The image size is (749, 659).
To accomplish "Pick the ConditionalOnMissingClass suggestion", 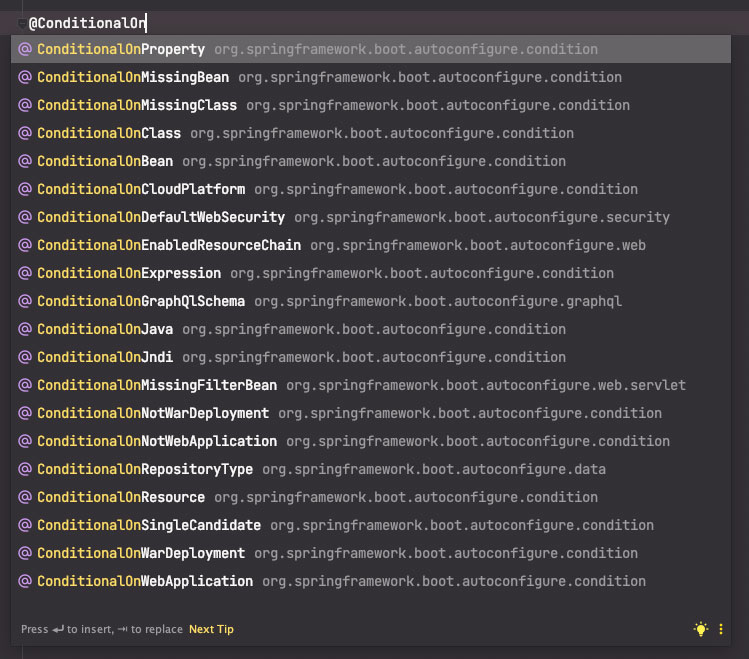I will 371,105.
